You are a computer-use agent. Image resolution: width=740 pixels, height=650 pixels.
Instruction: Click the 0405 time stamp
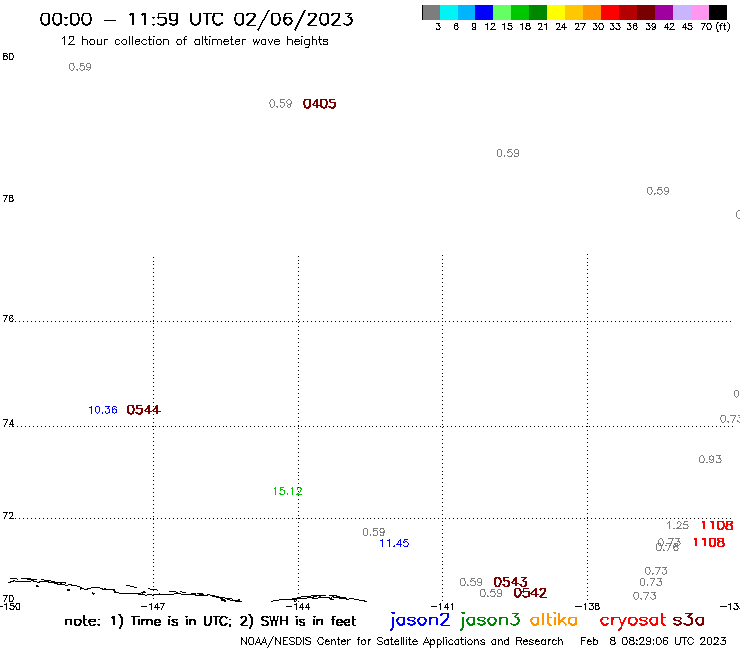(x=320, y=104)
